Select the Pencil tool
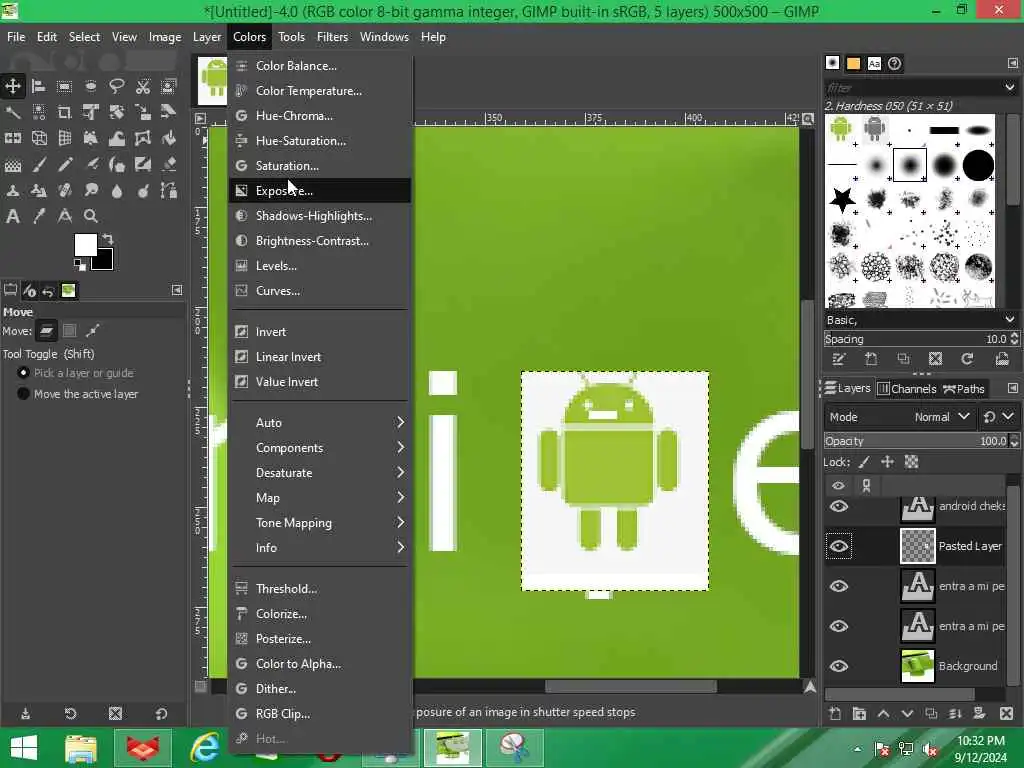Screen dimensions: 1024x768 [x=65, y=165]
